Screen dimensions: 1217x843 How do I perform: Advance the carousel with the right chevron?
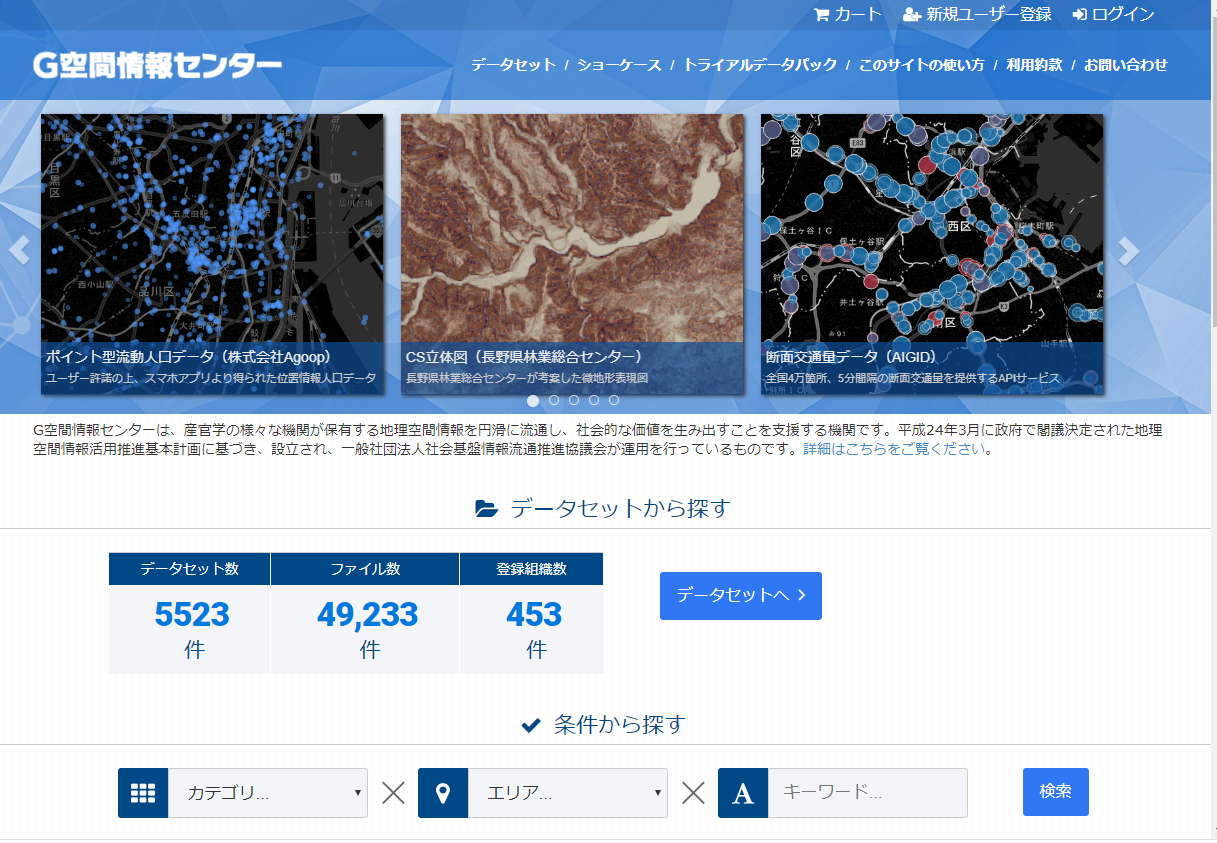[1128, 250]
